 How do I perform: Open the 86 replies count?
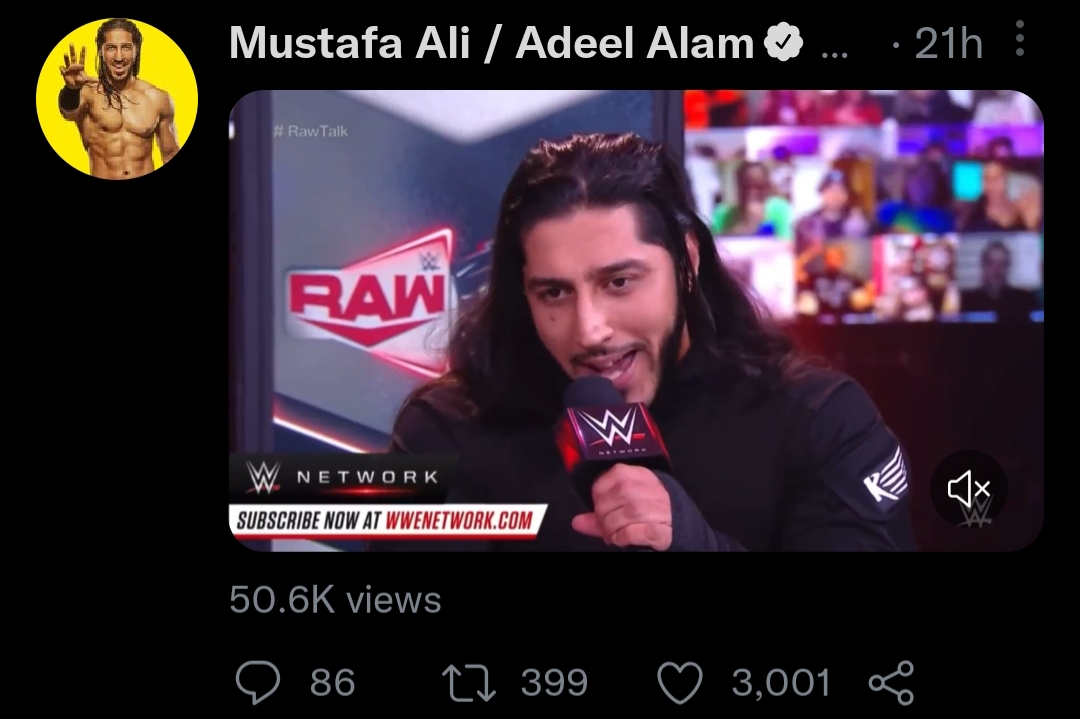click(333, 682)
